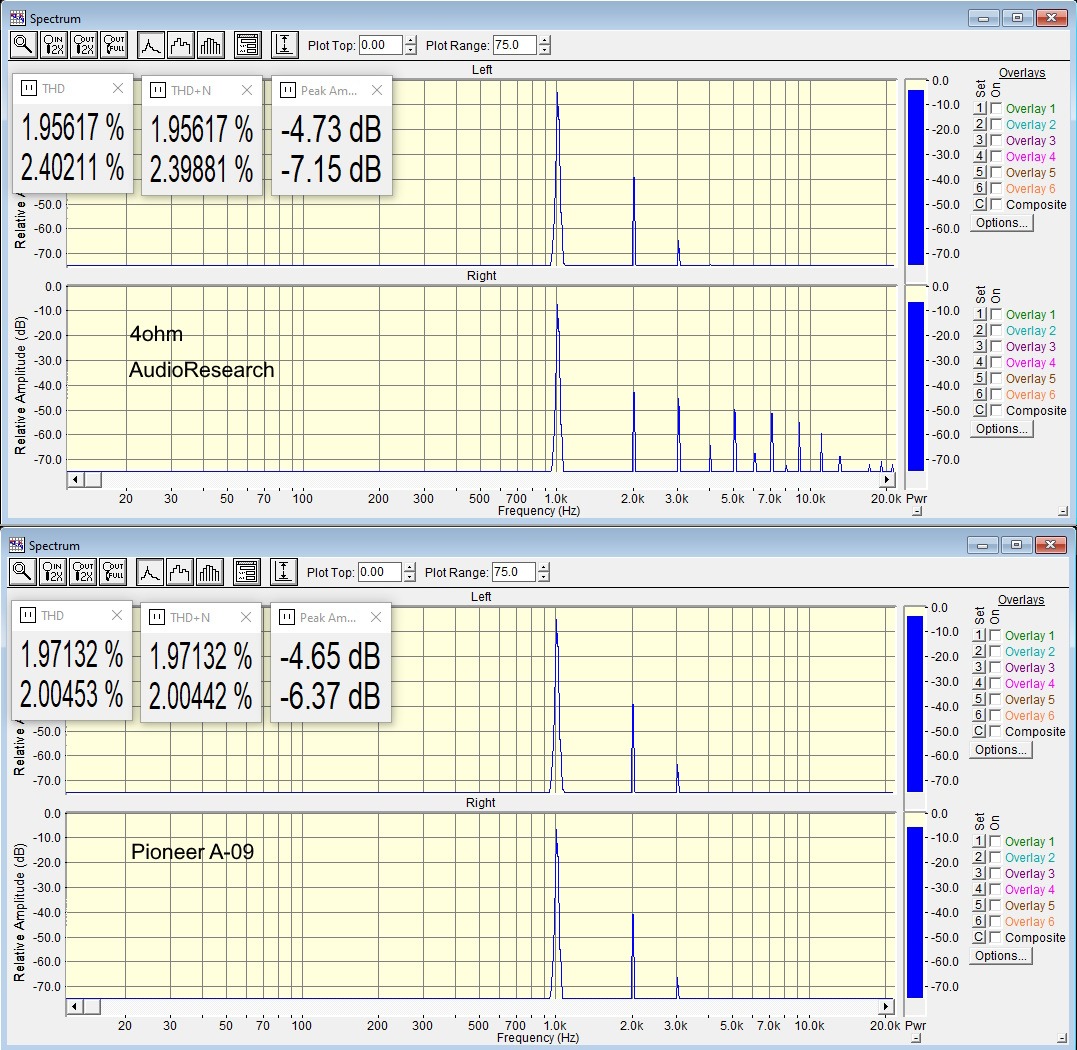Image resolution: width=1077 pixels, height=1050 pixels.
Task: Click Zoom Out 2X in top Spectrum window
Action: point(84,45)
